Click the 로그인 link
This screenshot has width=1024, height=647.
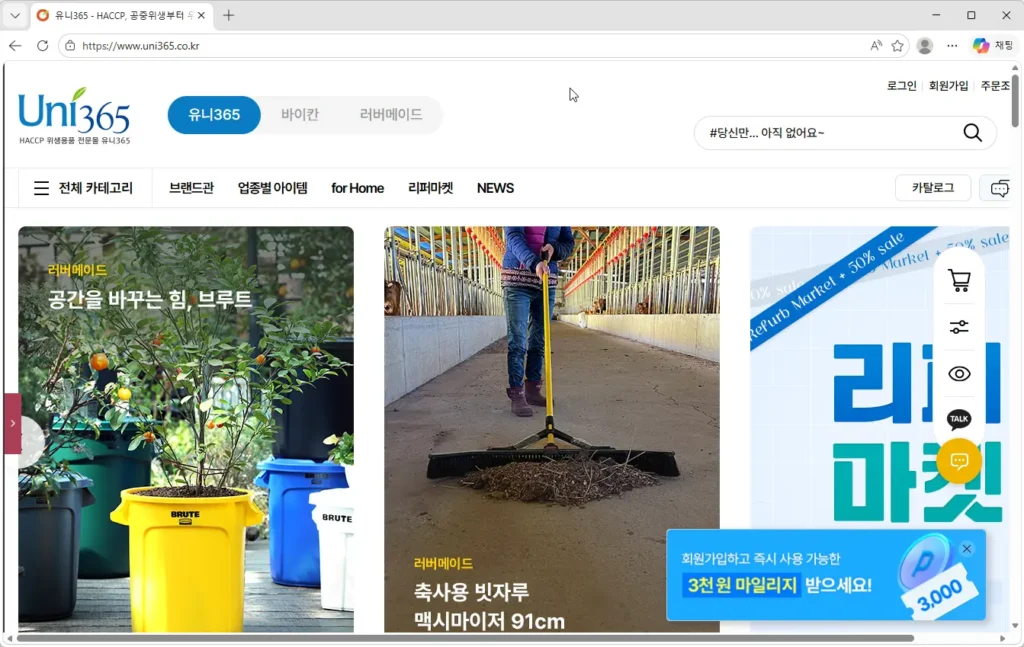[901, 86]
